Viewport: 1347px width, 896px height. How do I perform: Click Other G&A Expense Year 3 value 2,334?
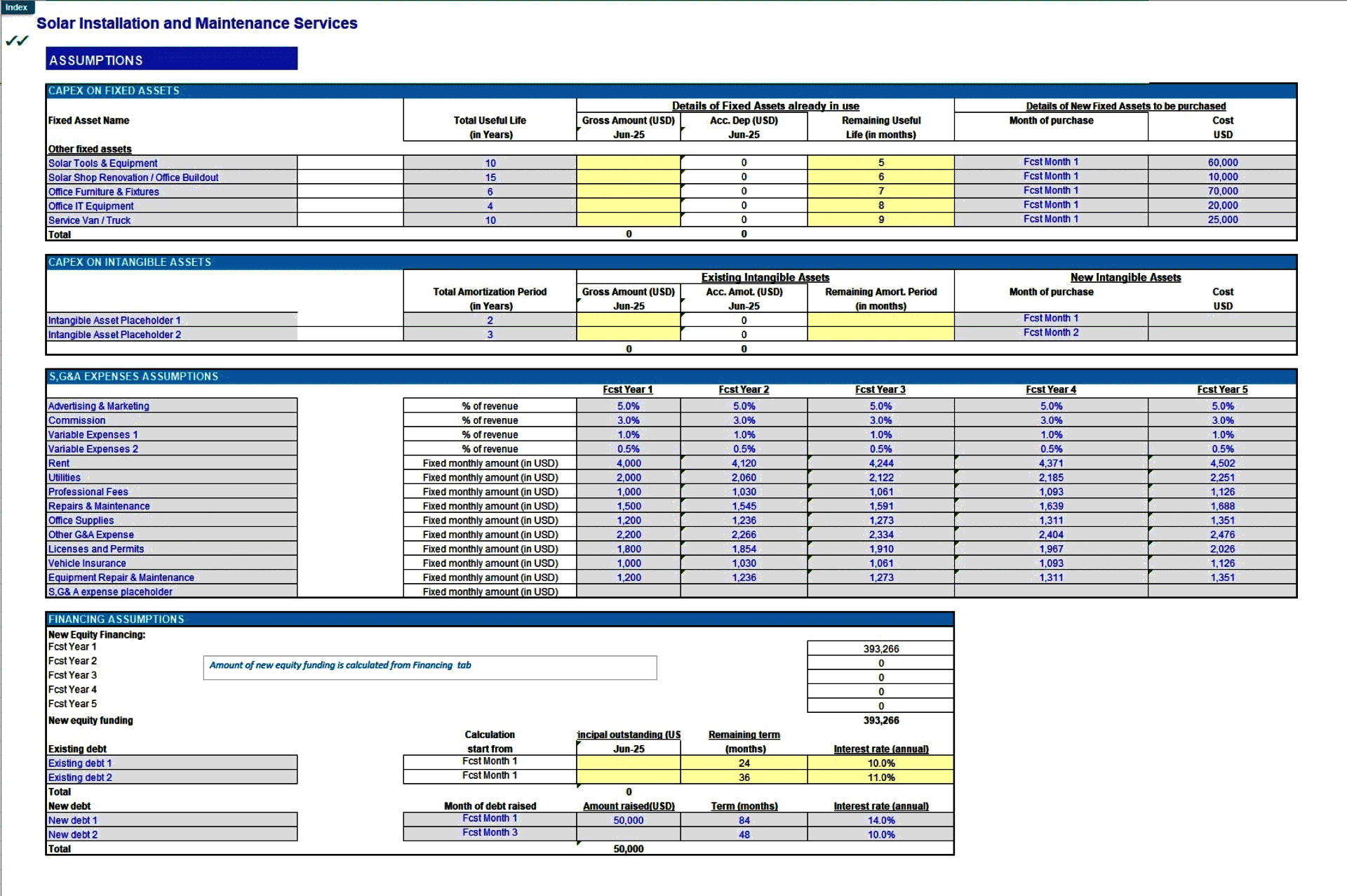coord(880,535)
